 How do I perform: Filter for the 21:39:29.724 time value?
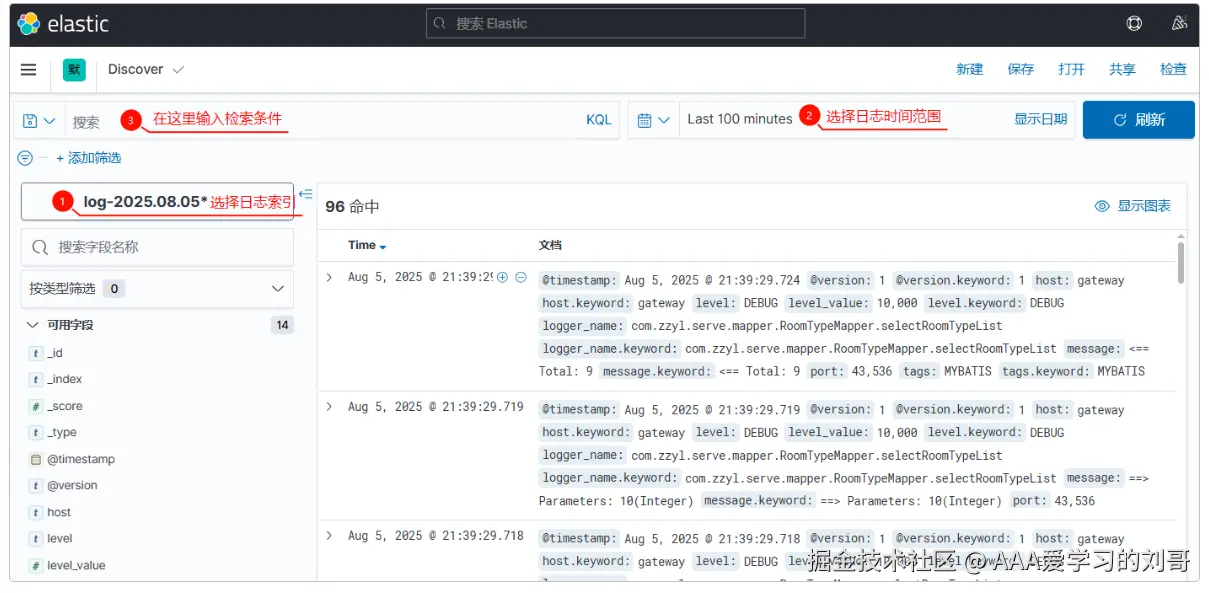tap(503, 277)
